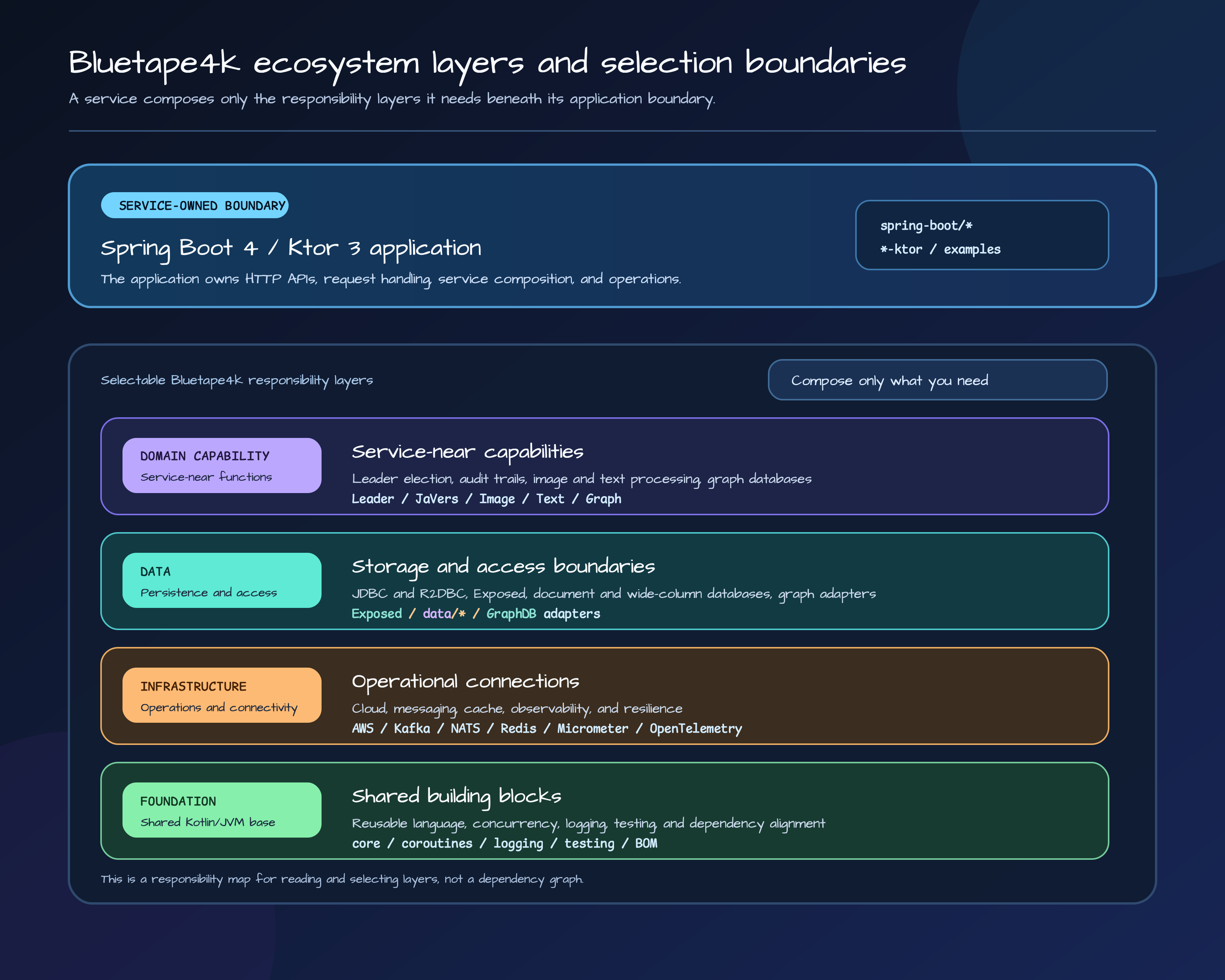Click the spring-boot/* module box
The image size is (1225, 980).
coord(982,235)
